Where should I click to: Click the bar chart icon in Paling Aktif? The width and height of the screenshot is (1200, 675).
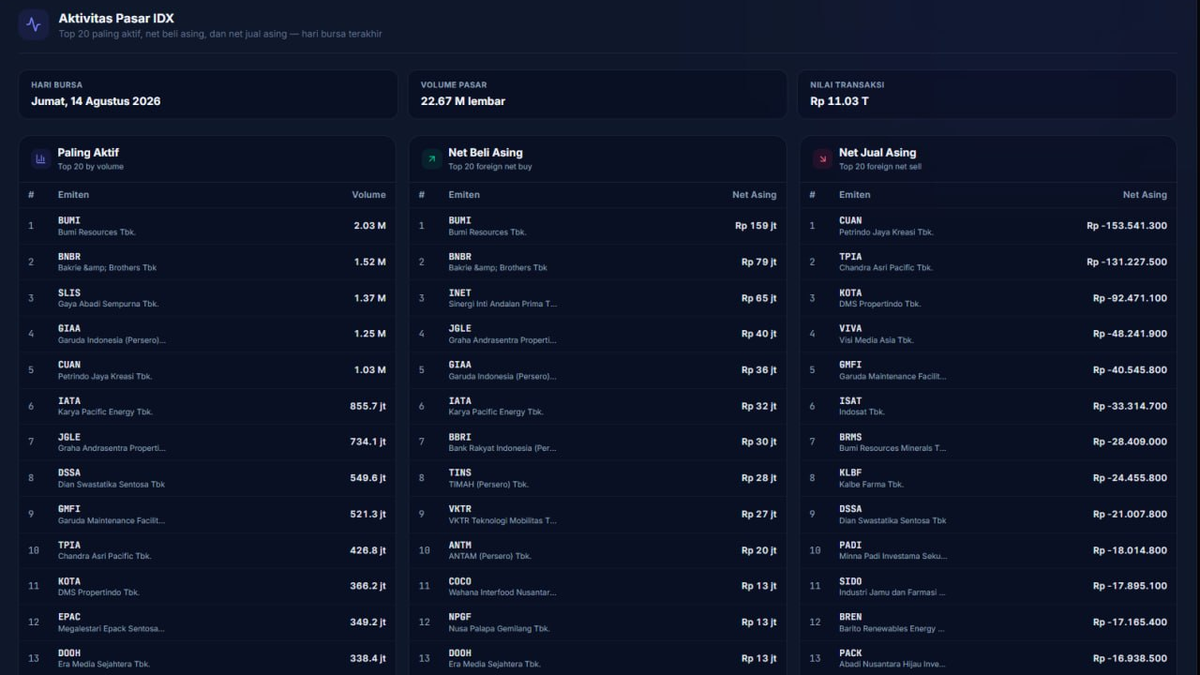click(x=41, y=158)
